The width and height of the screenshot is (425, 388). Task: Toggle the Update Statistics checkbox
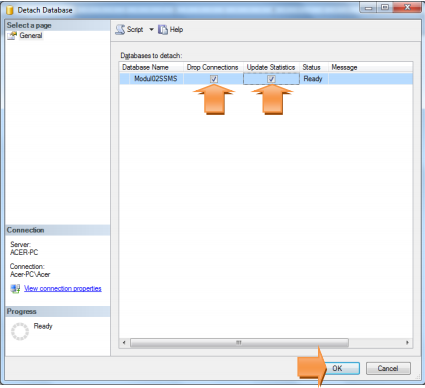271,79
